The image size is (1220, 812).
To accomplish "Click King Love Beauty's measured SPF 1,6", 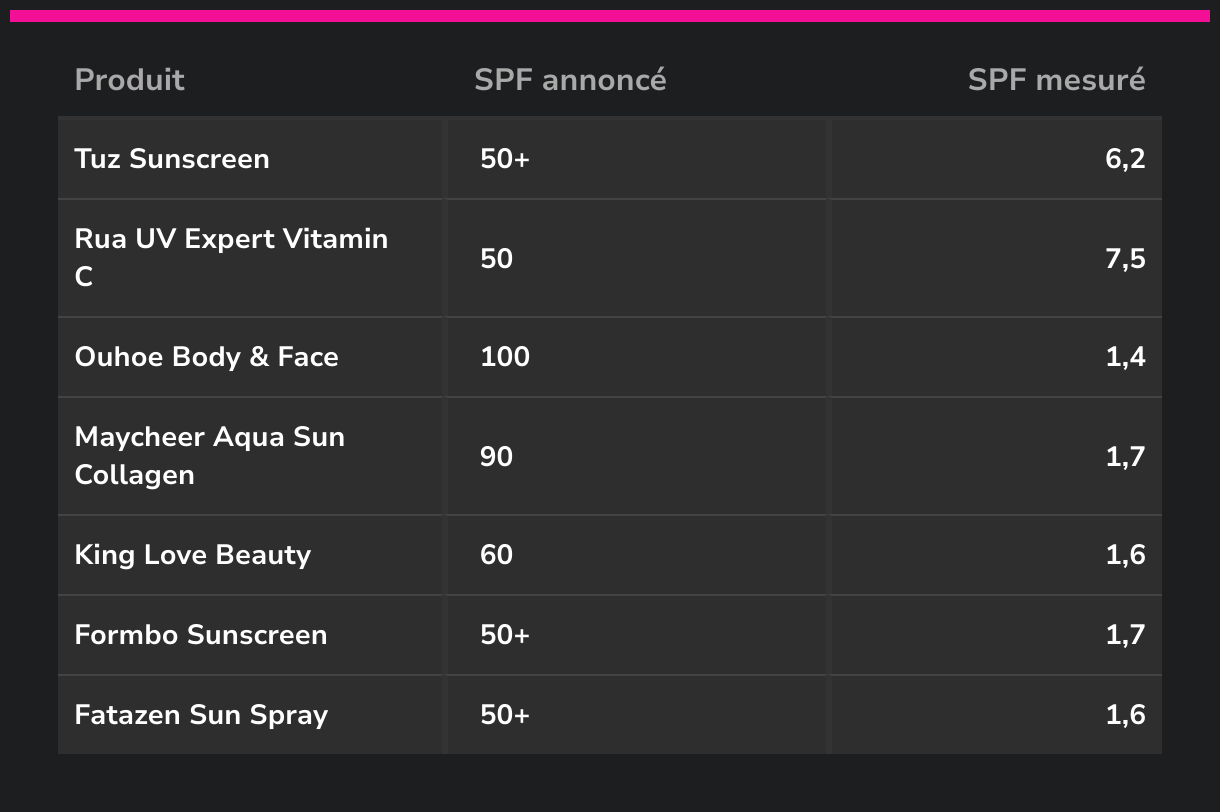I will [x=1125, y=555].
